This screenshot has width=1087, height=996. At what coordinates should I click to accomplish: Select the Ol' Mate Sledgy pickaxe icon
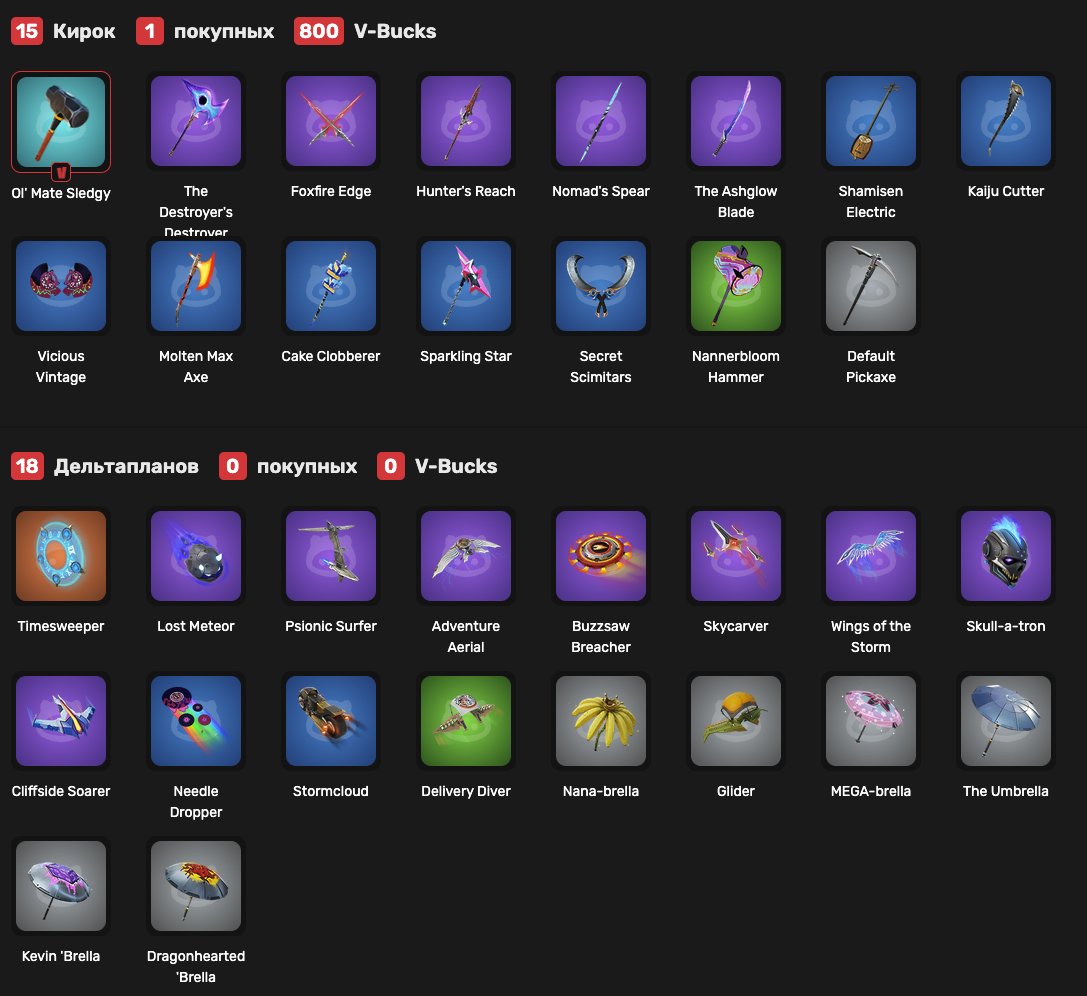click(61, 121)
